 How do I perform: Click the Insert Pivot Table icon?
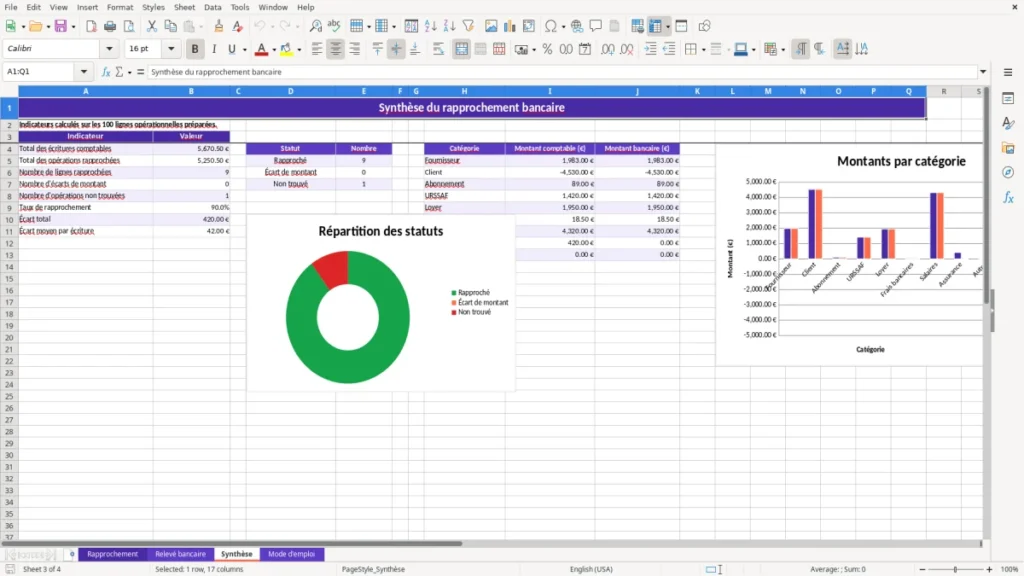(529, 26)
